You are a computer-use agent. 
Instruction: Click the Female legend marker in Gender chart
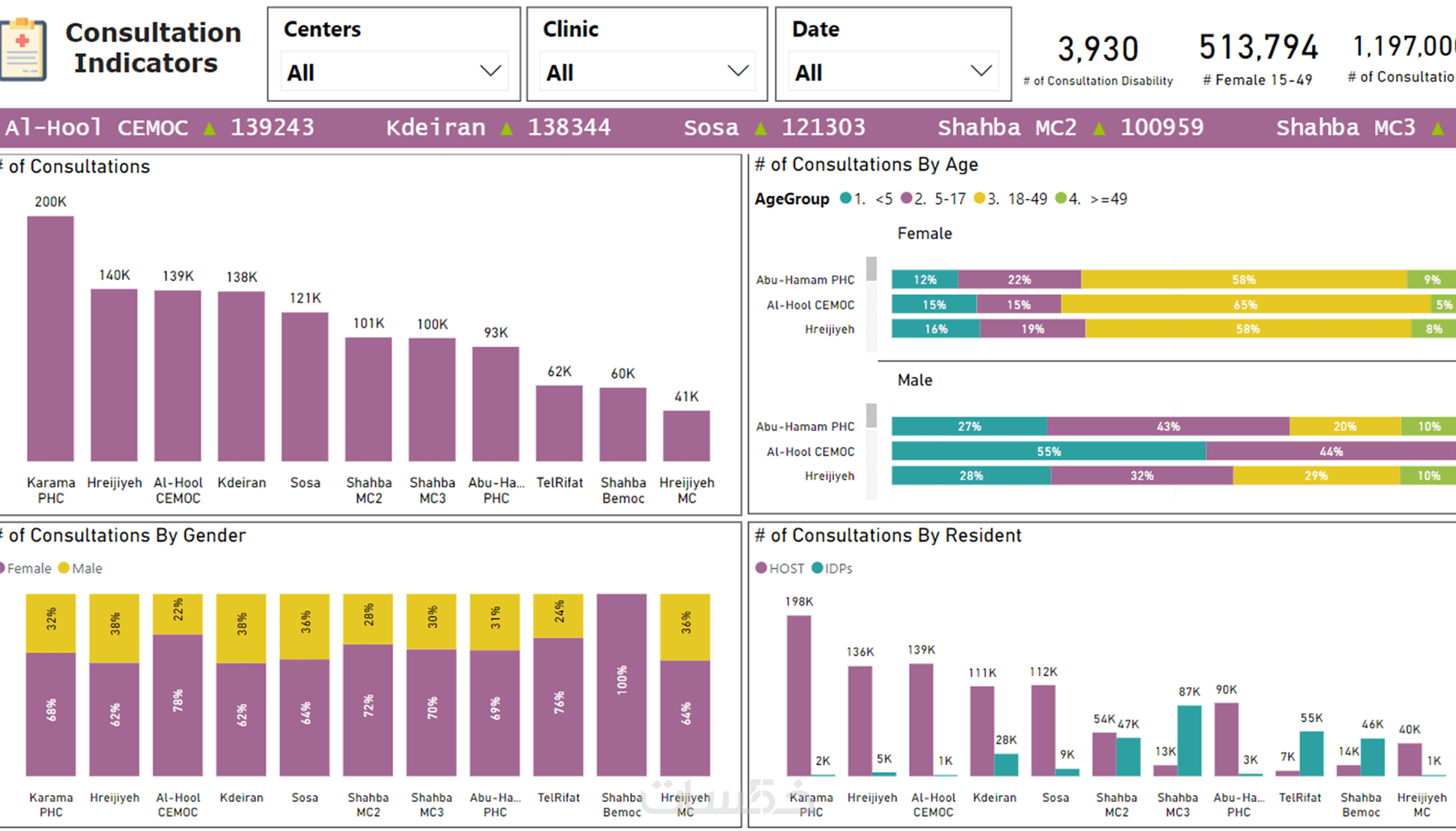pyautogui.click(x=3, y=568)
